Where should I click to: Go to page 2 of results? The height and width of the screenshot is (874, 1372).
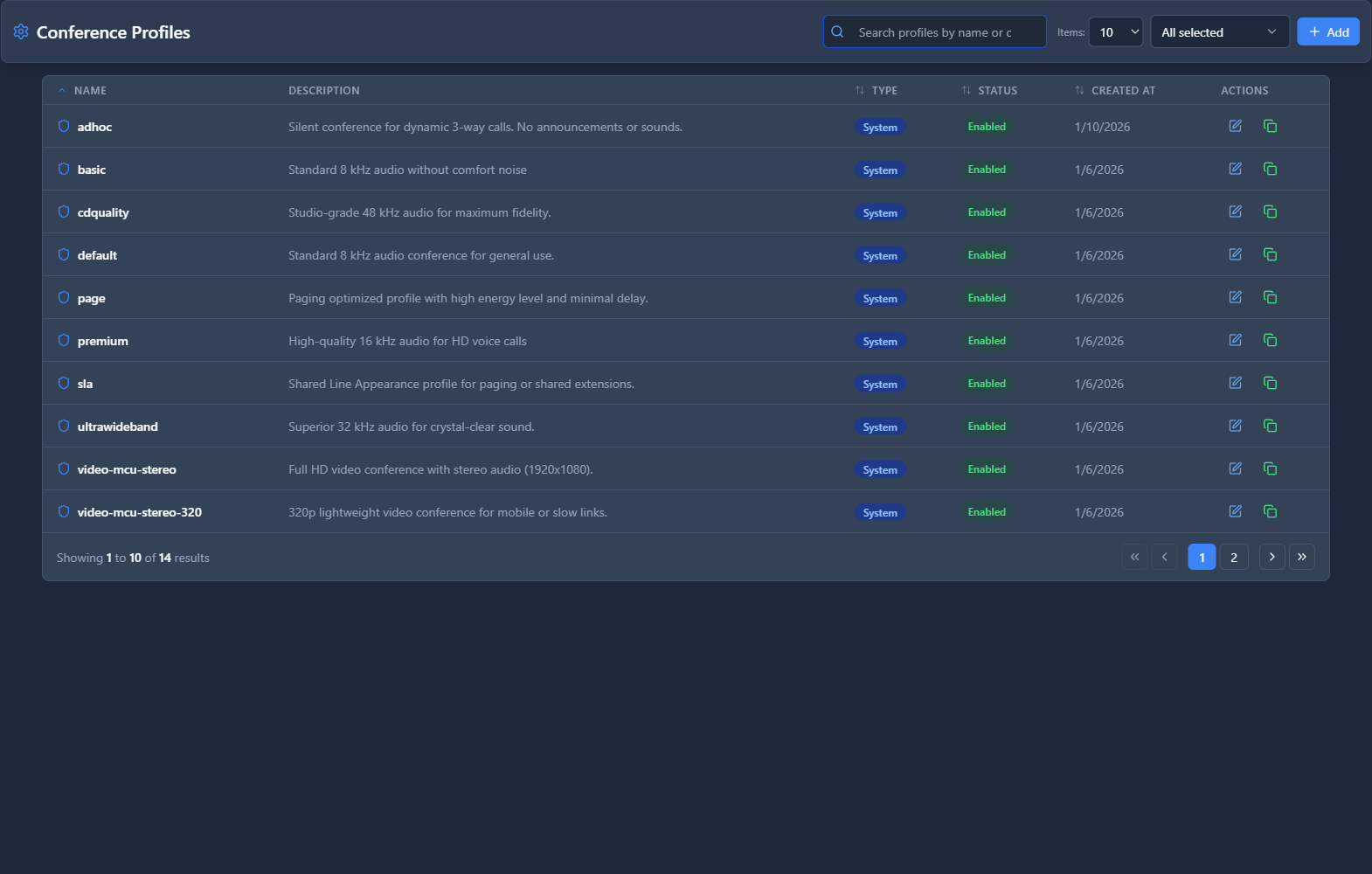coord(1233,558)
